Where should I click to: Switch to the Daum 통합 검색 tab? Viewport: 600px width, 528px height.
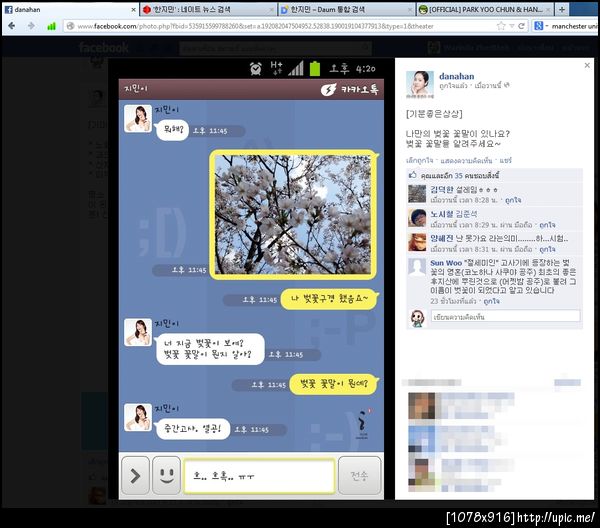point(347,10)
